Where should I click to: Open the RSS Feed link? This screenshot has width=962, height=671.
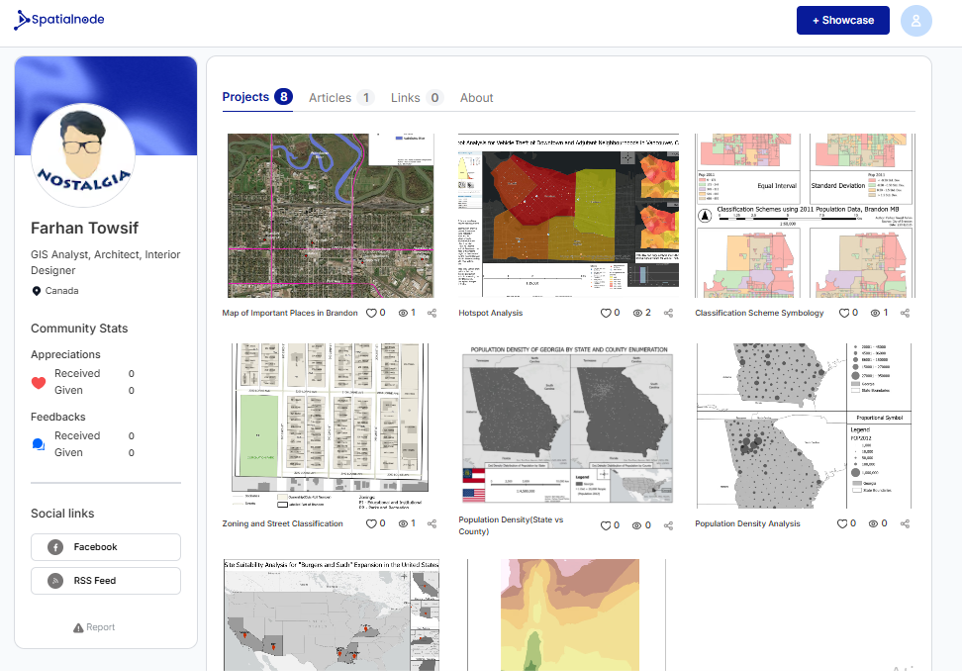(106, 581)
